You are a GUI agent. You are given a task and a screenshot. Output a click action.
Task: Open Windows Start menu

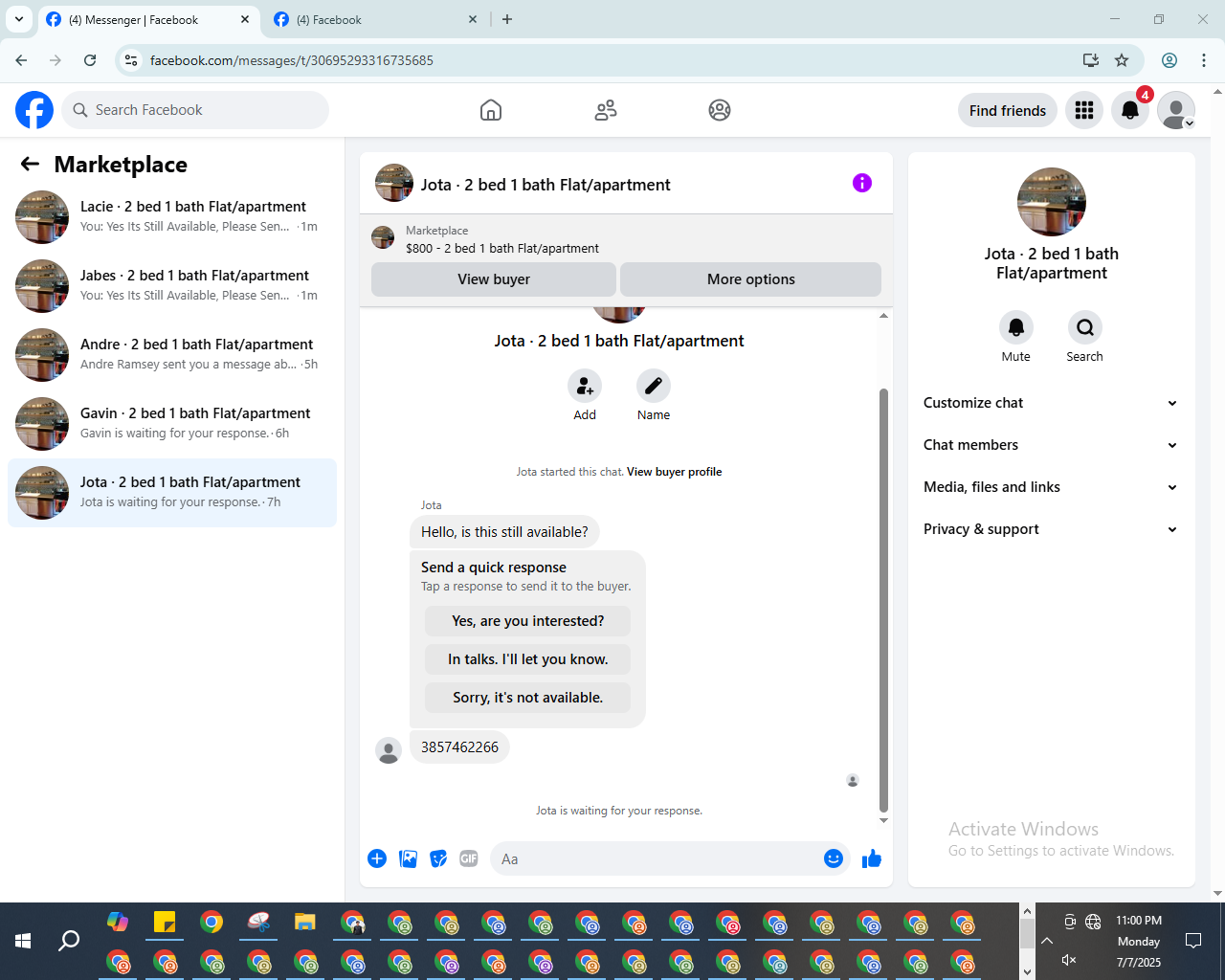(23, 941)
